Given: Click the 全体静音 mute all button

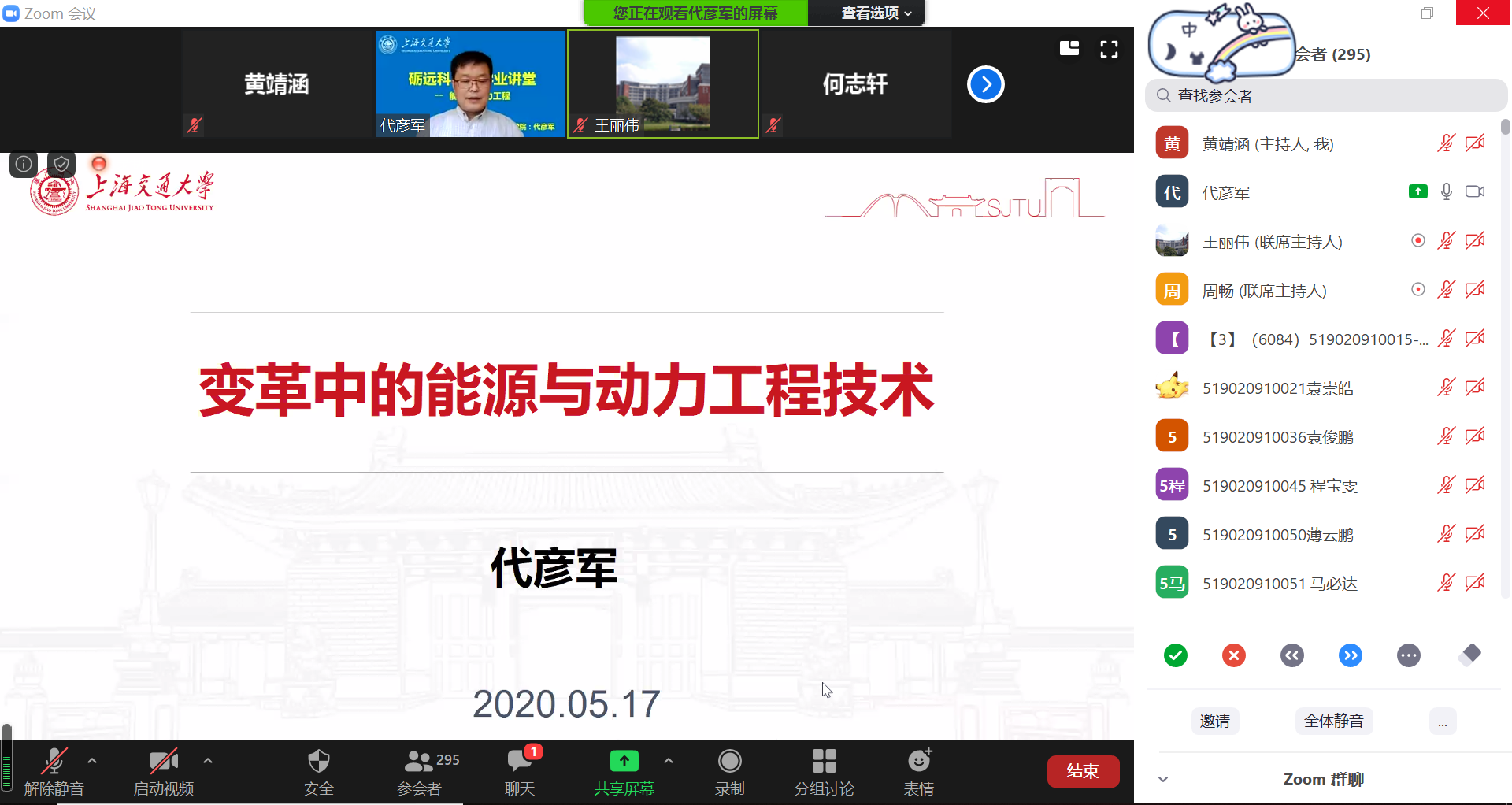Looking at the screenshot, I should click(x=1333, y=721).
